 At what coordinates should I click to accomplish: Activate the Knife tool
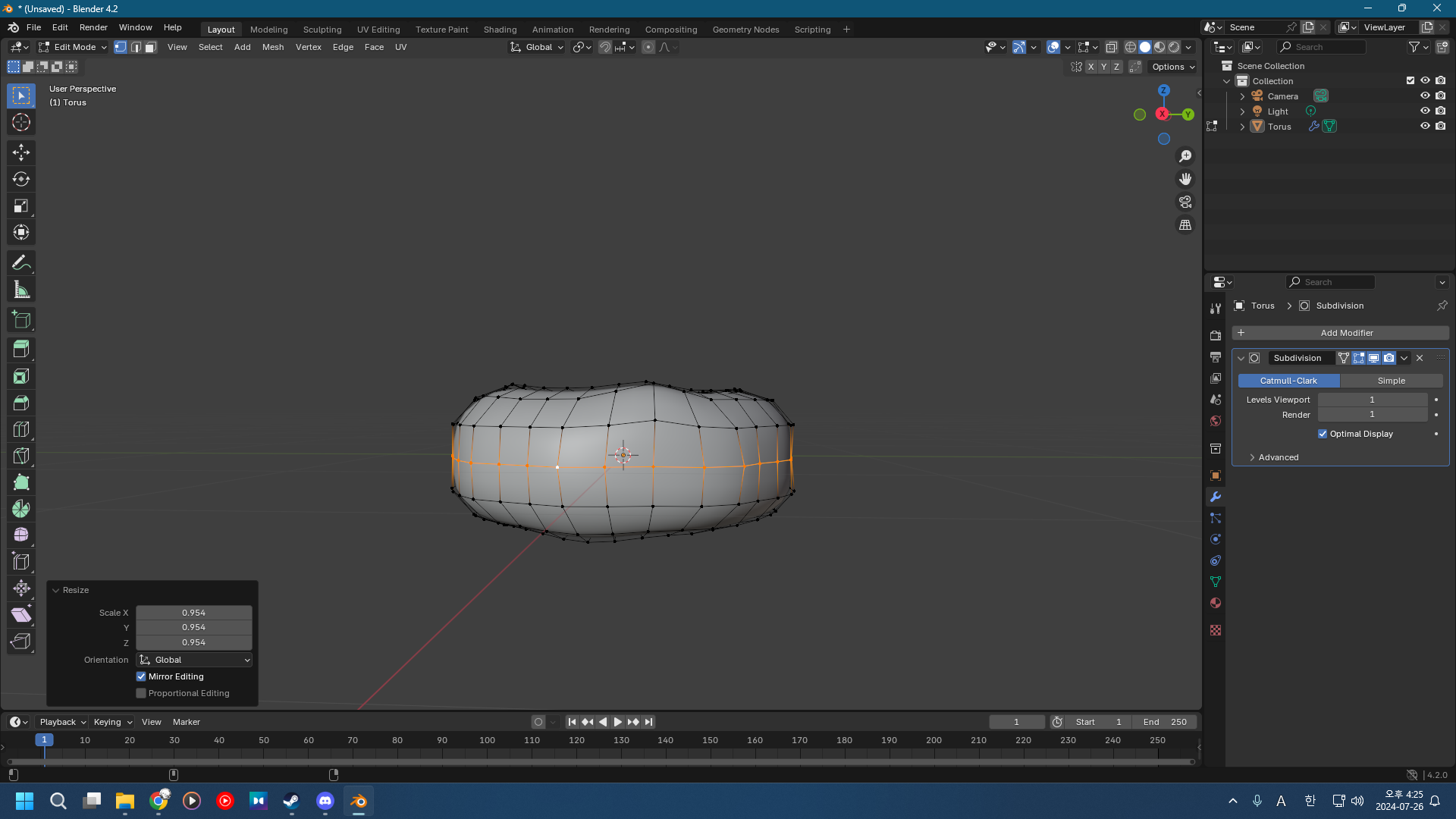click(x=21, y=456)
